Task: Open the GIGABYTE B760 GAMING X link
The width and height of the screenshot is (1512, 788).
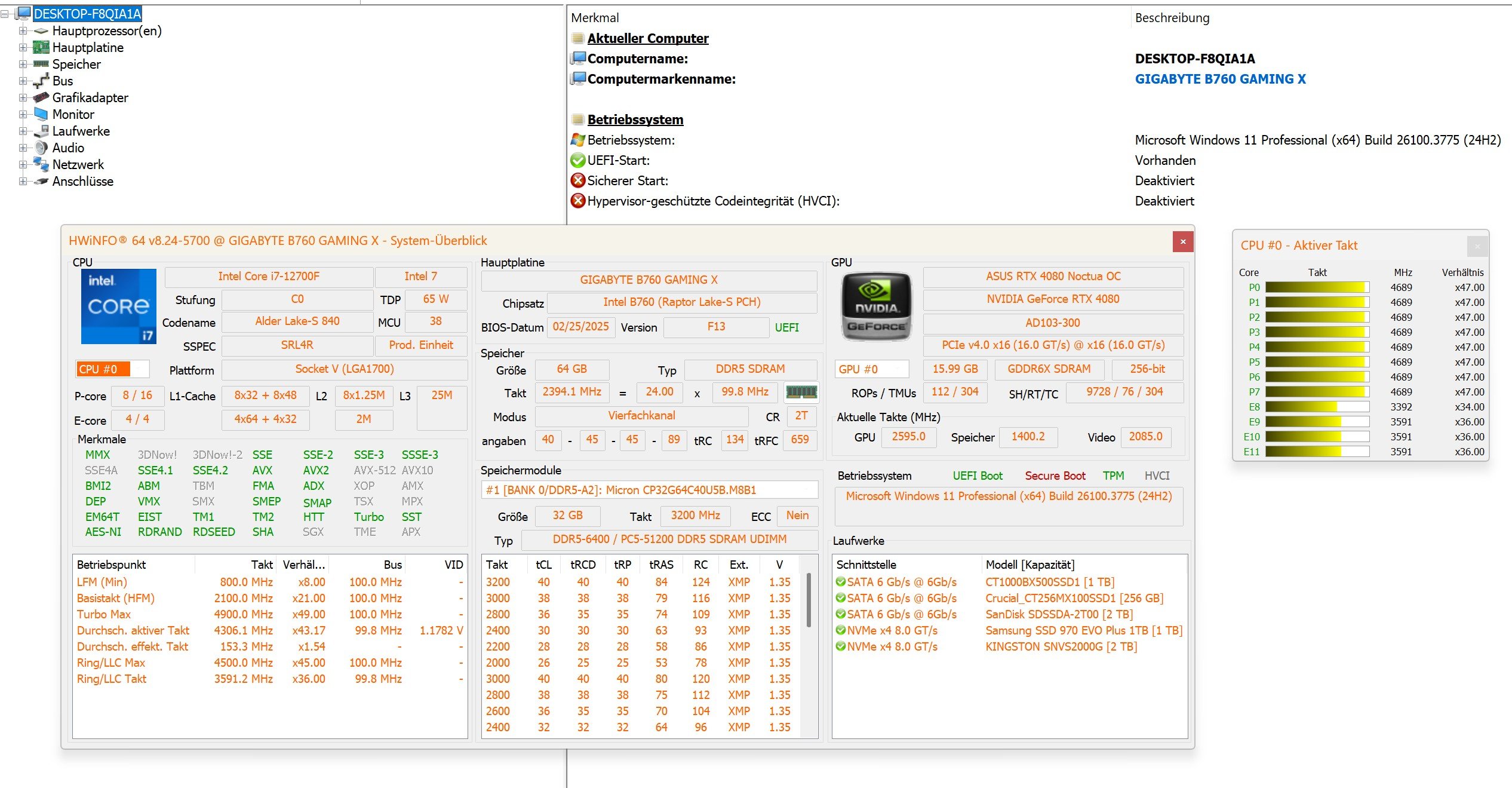Action: coord(1220,79)
